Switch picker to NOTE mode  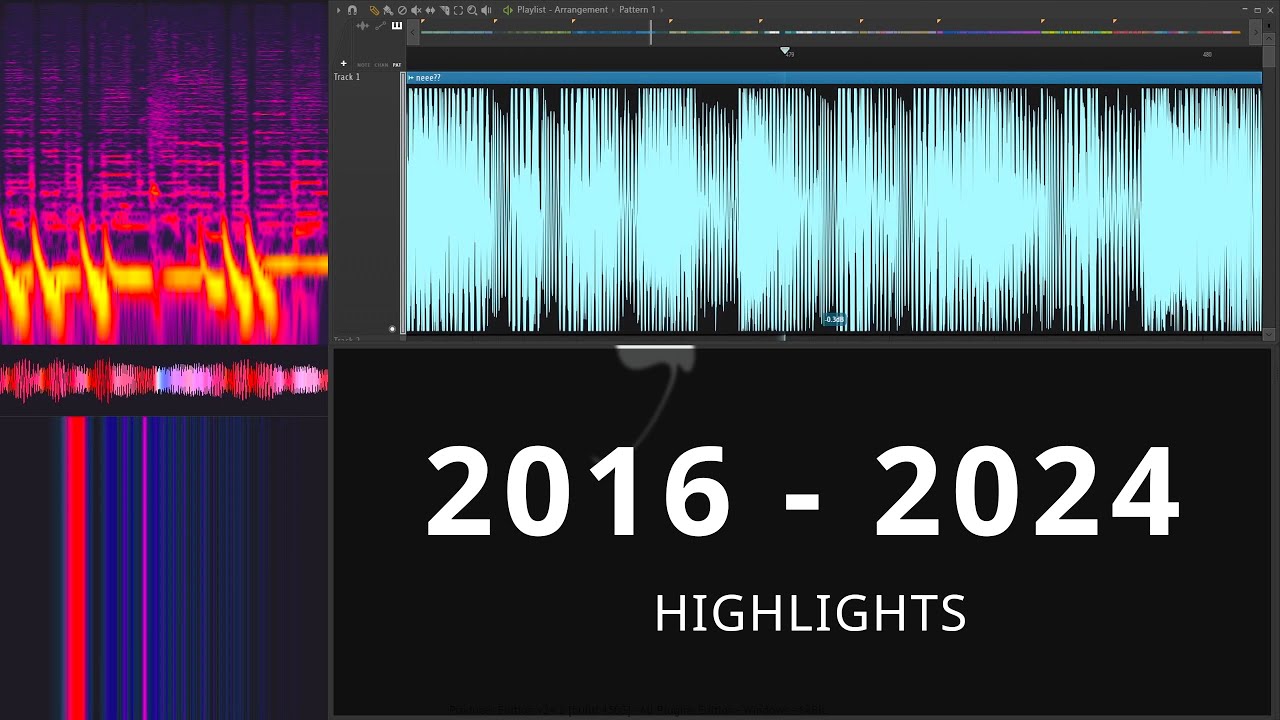[x=363, y=65]
